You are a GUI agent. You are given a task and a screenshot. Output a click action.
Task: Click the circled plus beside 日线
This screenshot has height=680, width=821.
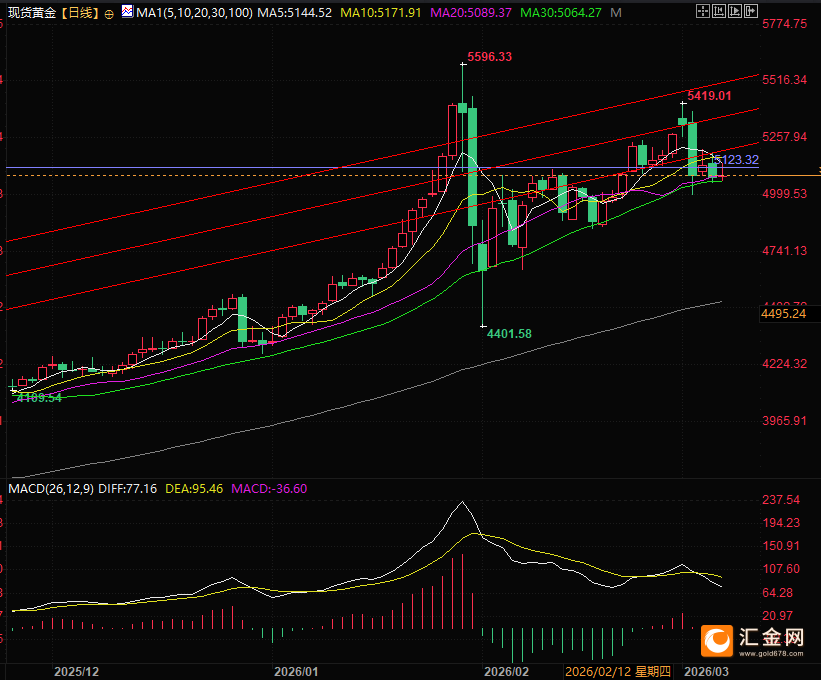click(109, 14)
